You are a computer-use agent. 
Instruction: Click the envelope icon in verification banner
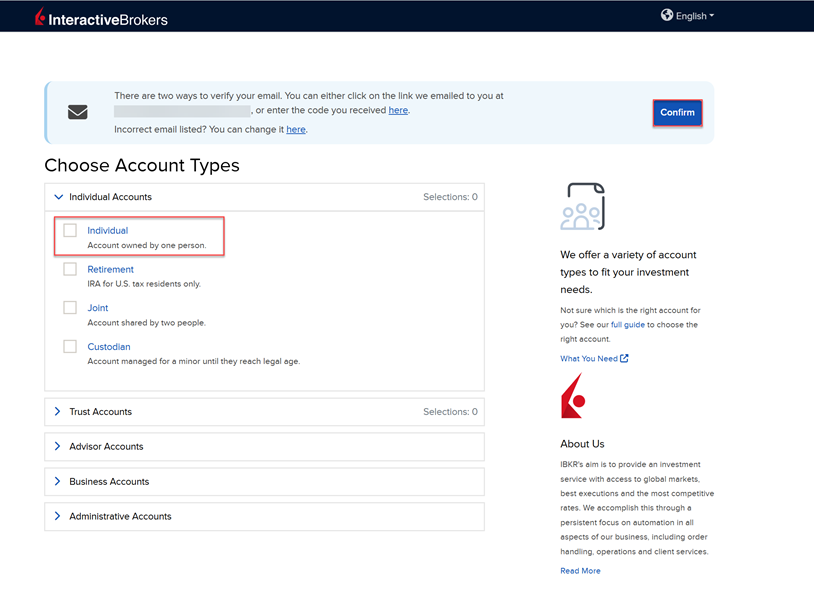(77, 112)
